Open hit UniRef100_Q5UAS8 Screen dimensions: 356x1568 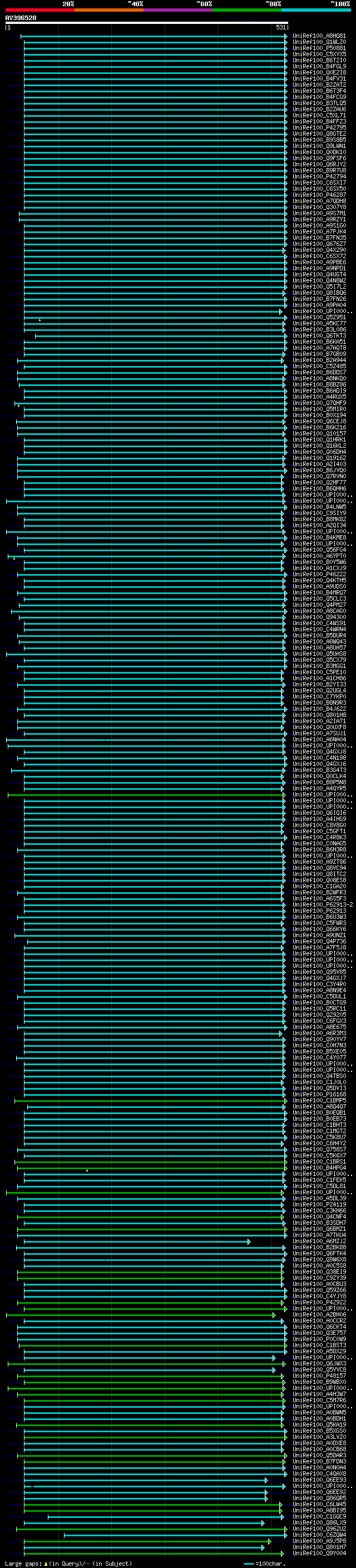tap(319, 654)
